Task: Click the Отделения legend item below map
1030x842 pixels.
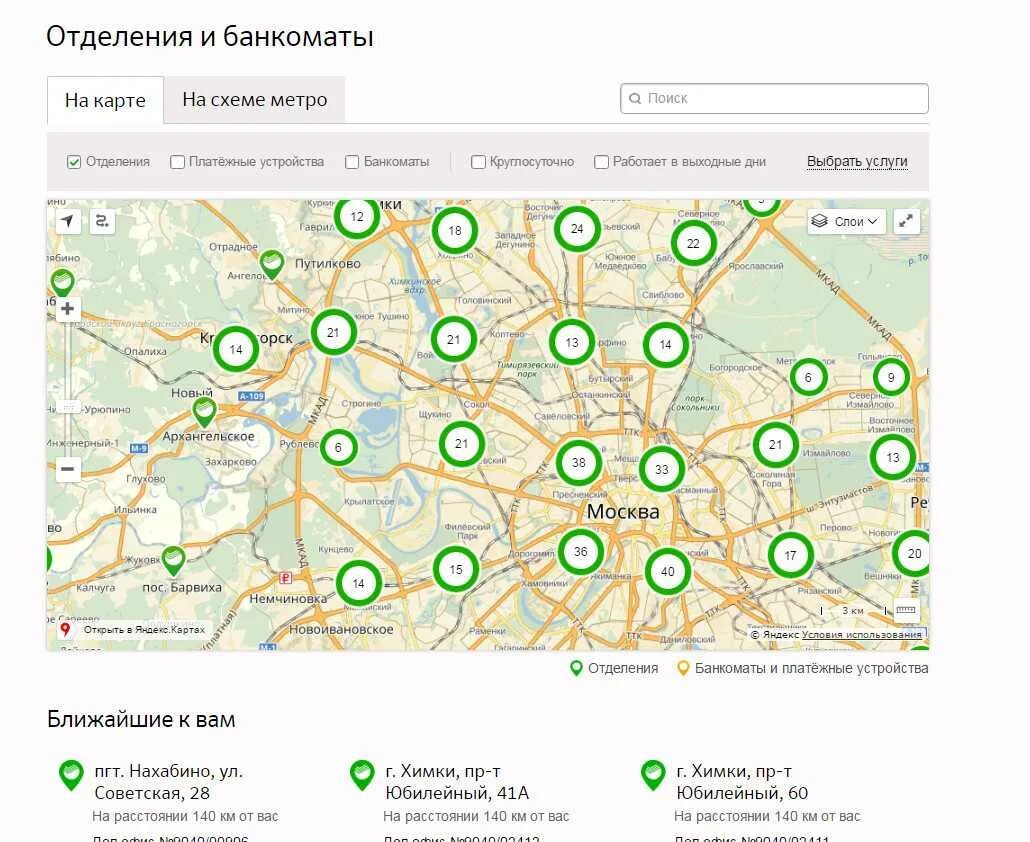Action: point(614,669)
